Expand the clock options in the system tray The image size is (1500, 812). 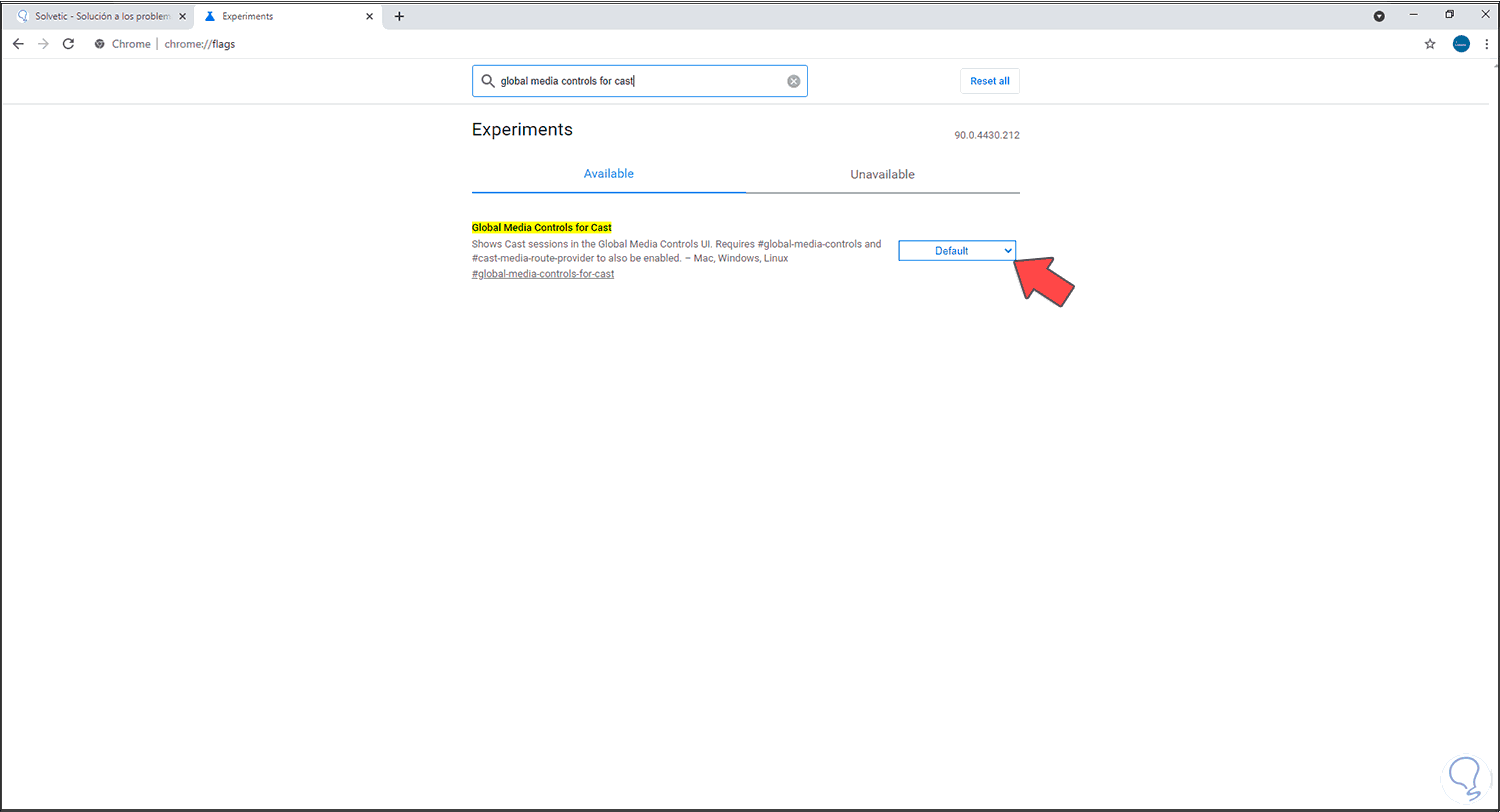tap(1379, 15)
